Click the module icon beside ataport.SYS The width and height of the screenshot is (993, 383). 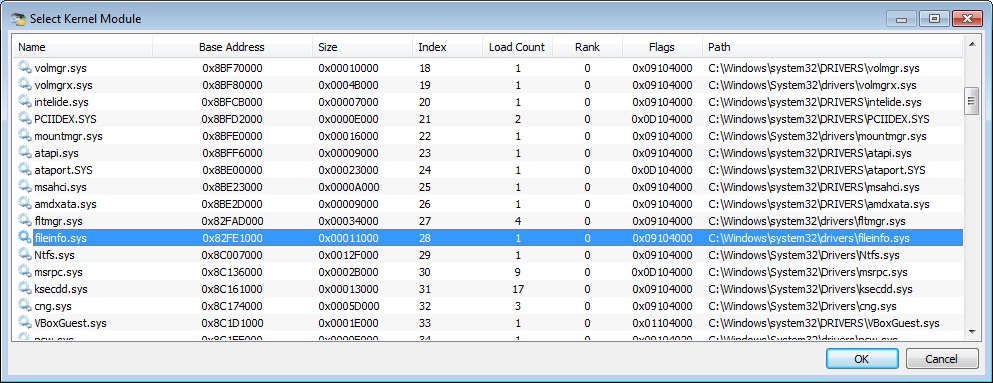click(x=25, y=170)
